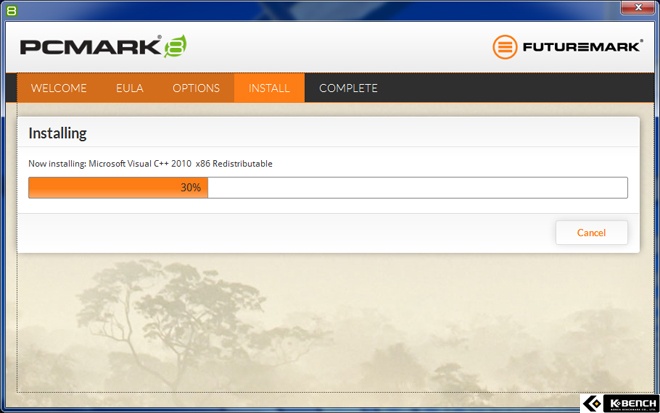Click the "Installing" heading text
The height and width of the screenshot is (413, 660).
click(x=57, y=133)
